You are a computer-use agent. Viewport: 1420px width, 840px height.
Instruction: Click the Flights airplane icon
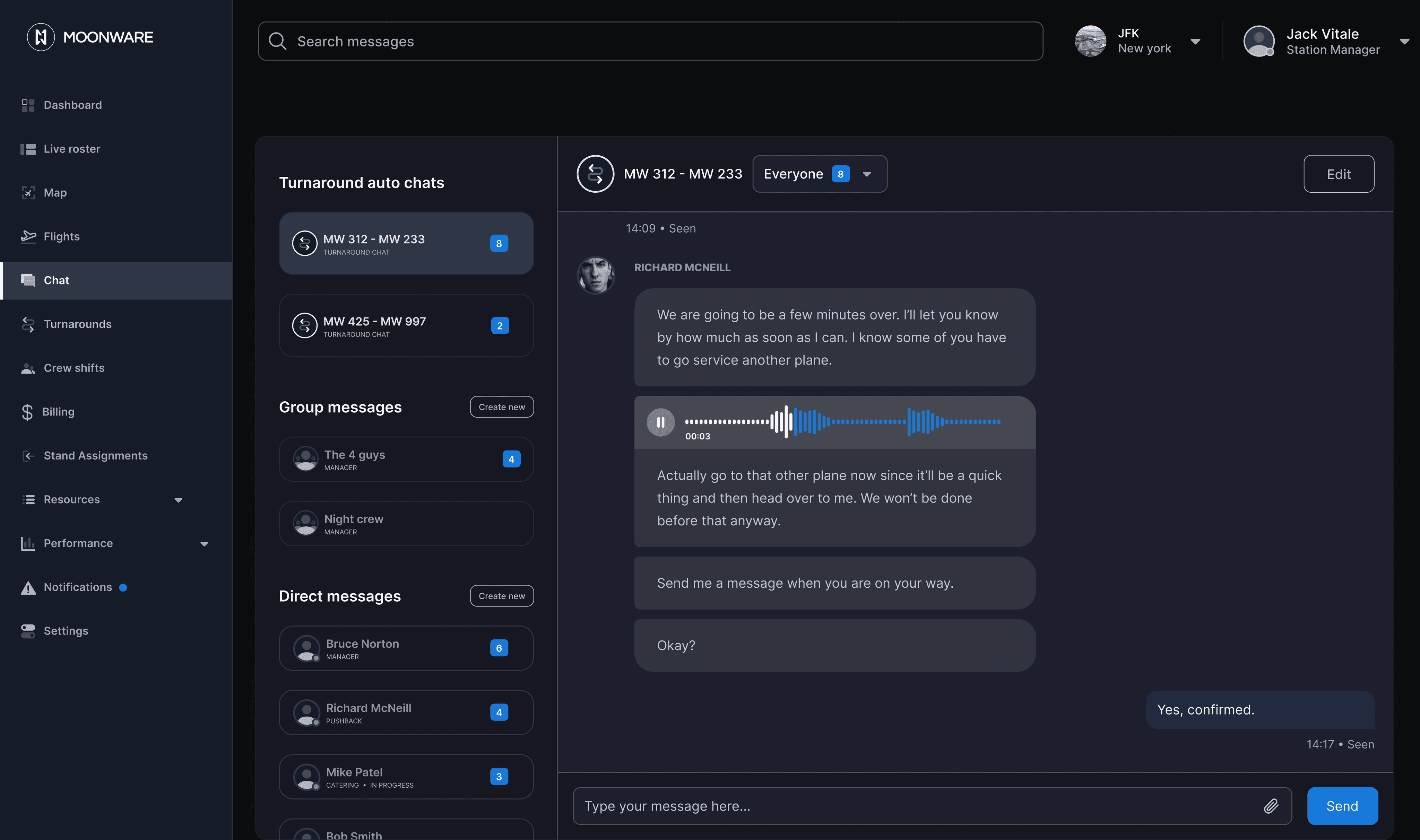click(x=28, y=237)
